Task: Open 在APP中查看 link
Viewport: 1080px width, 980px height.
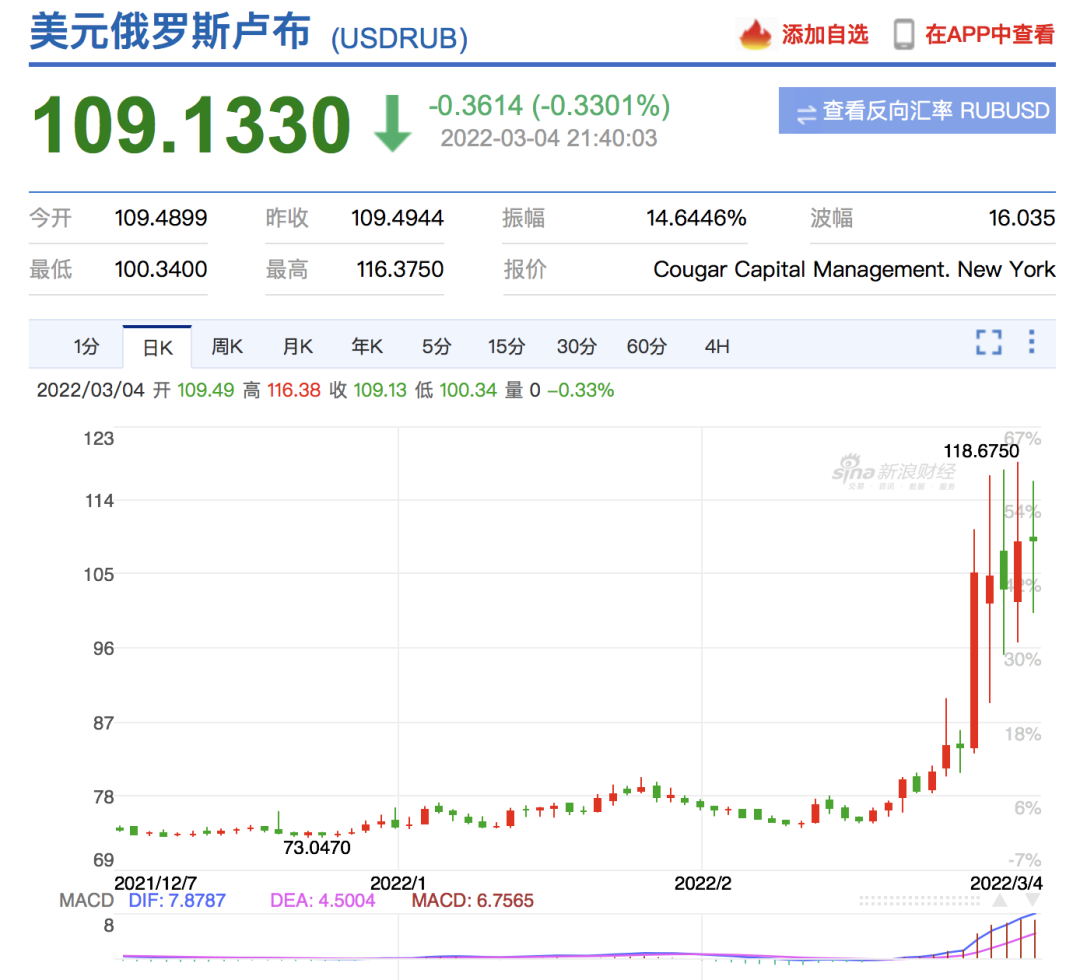Action: (989, 34)
